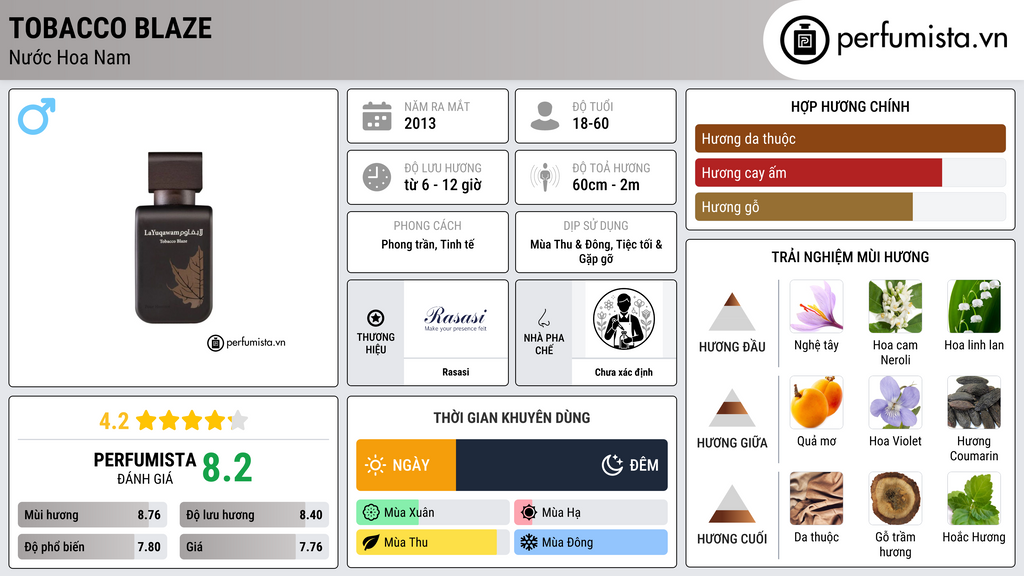Click the Hoa cam Neroli thumbnail
Viewport: 1024px width, 576px height.
pos(895,307)
